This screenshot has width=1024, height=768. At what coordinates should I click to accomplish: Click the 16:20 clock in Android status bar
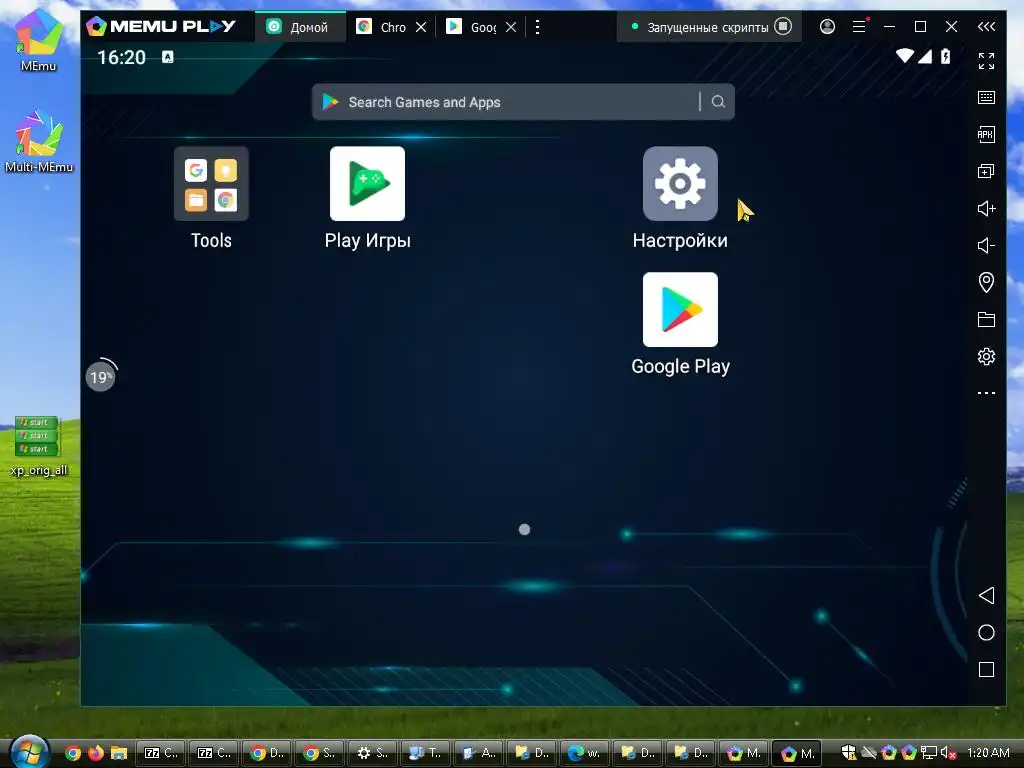(121, 57)
